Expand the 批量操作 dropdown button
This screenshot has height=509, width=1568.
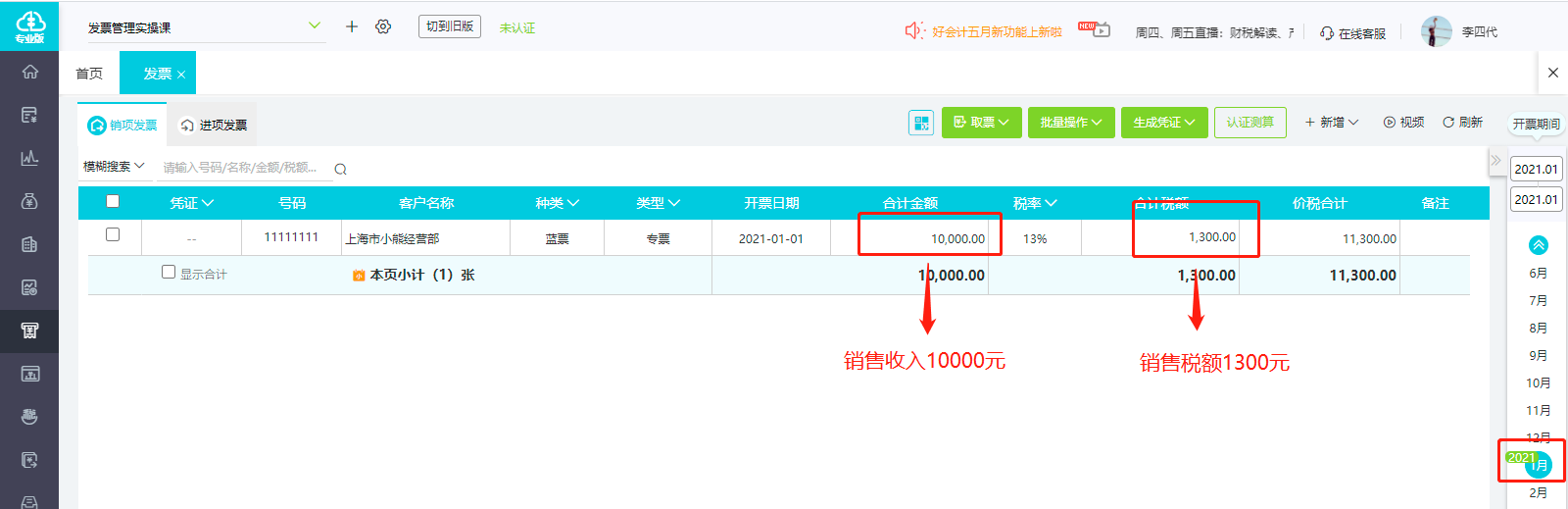1071,123
